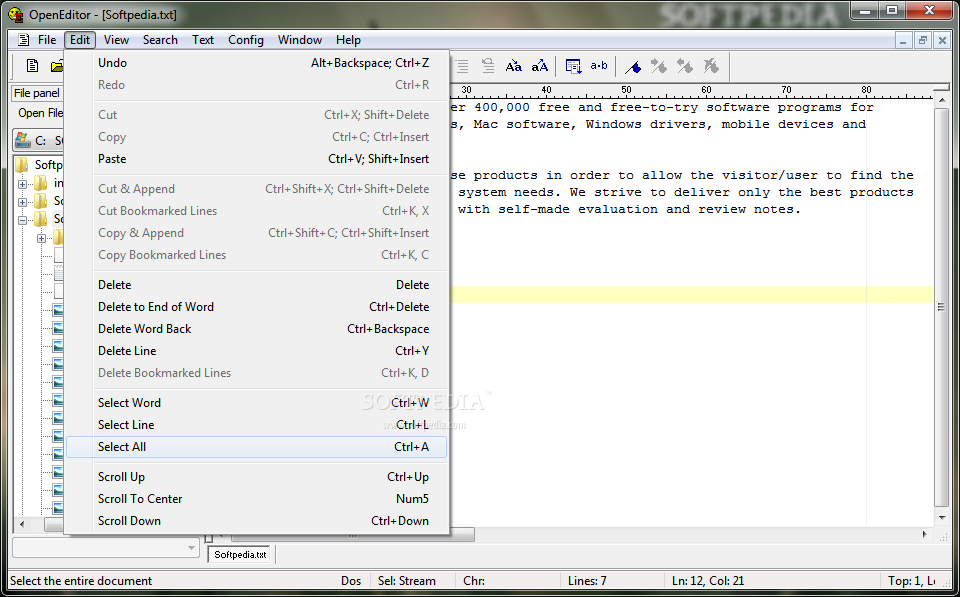Click the 'Dos' status bar entry

point(351,580)
